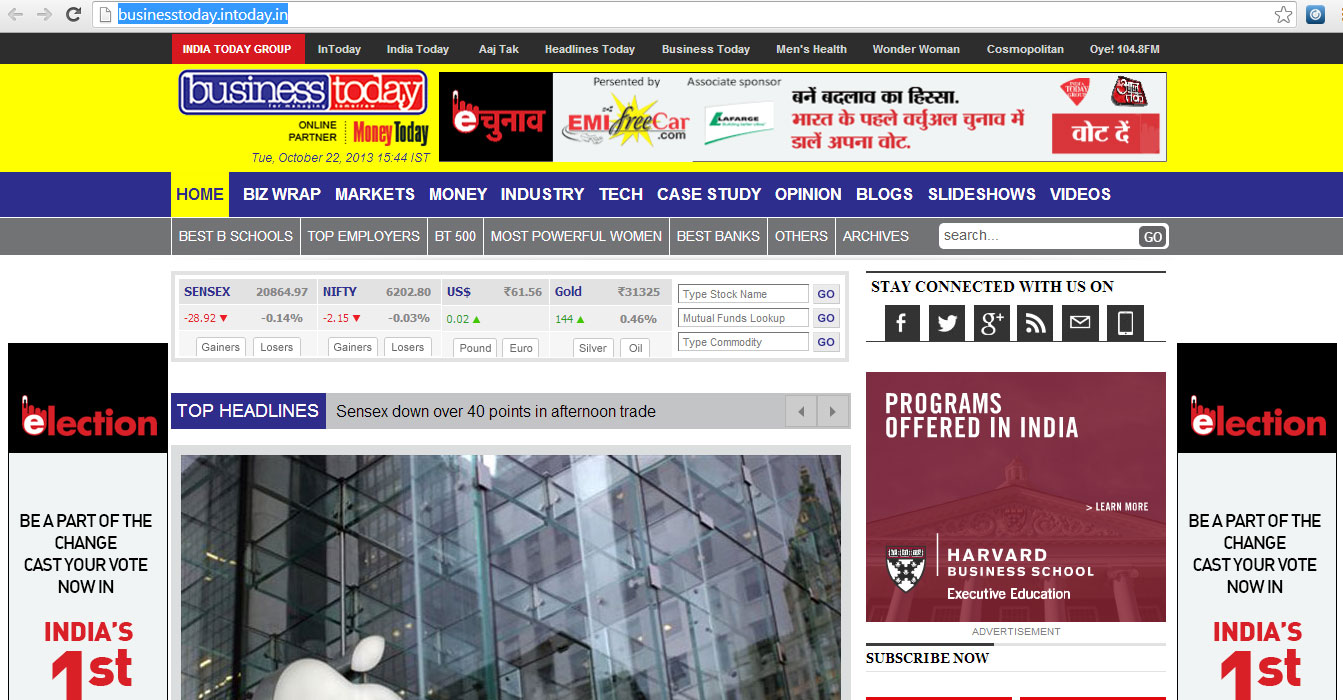Open Sensex Losers tab
Screen dimensions: 1343x700
tap(277, 347)
